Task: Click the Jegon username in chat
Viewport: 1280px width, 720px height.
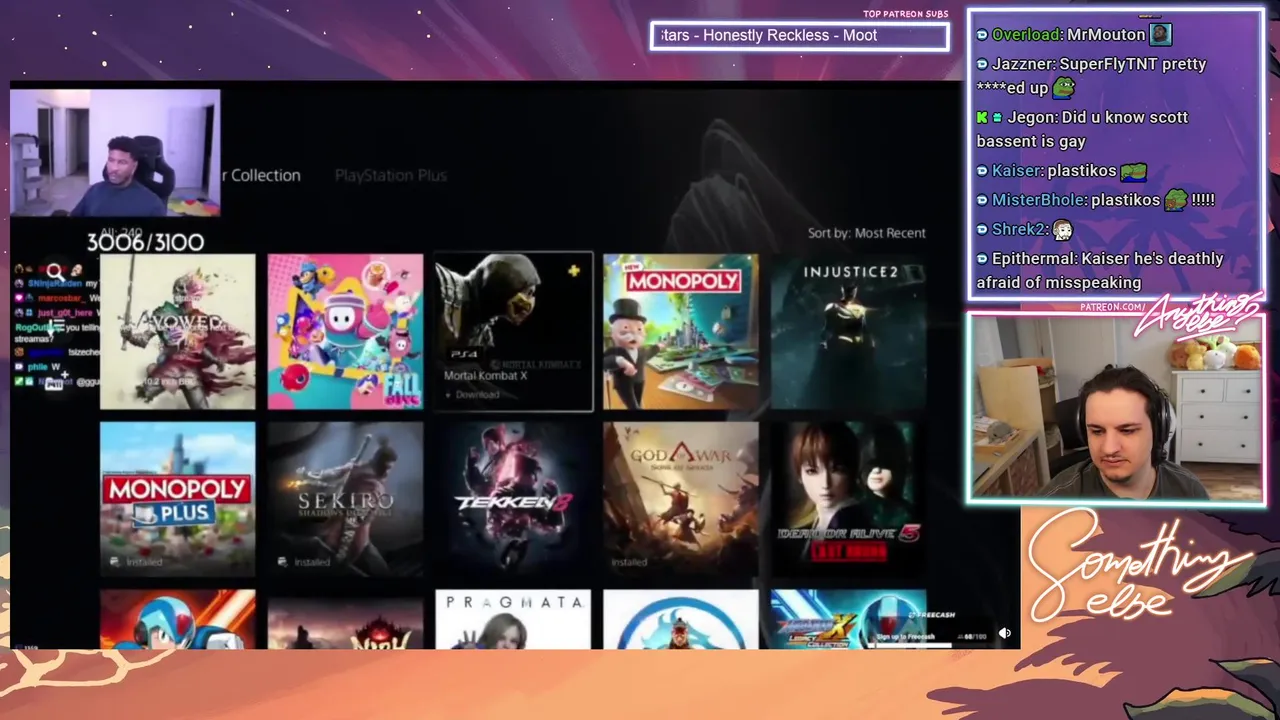Action: point(1030,117)
